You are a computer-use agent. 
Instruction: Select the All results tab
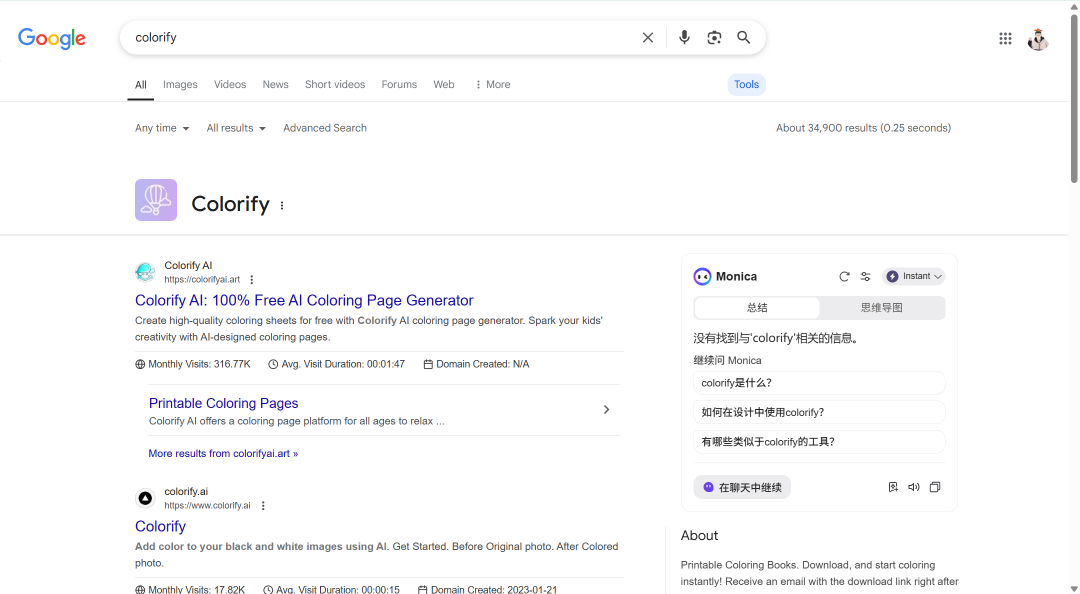pyautogui.click(x=141, y=85)
